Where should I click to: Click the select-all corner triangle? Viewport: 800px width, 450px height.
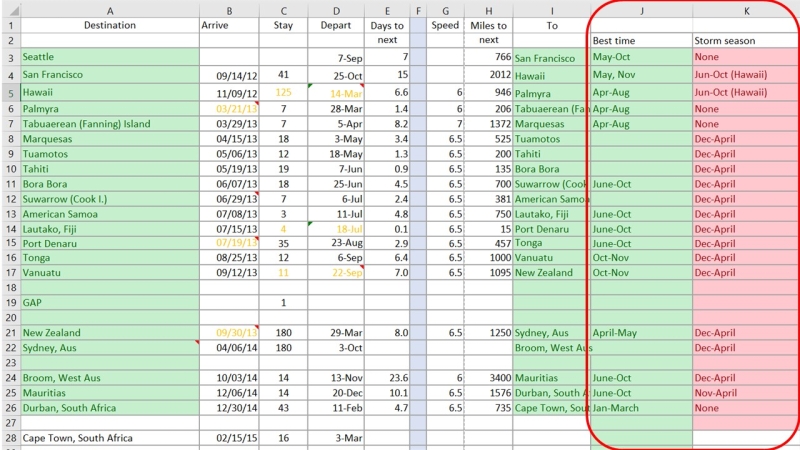tap(13, 10)
